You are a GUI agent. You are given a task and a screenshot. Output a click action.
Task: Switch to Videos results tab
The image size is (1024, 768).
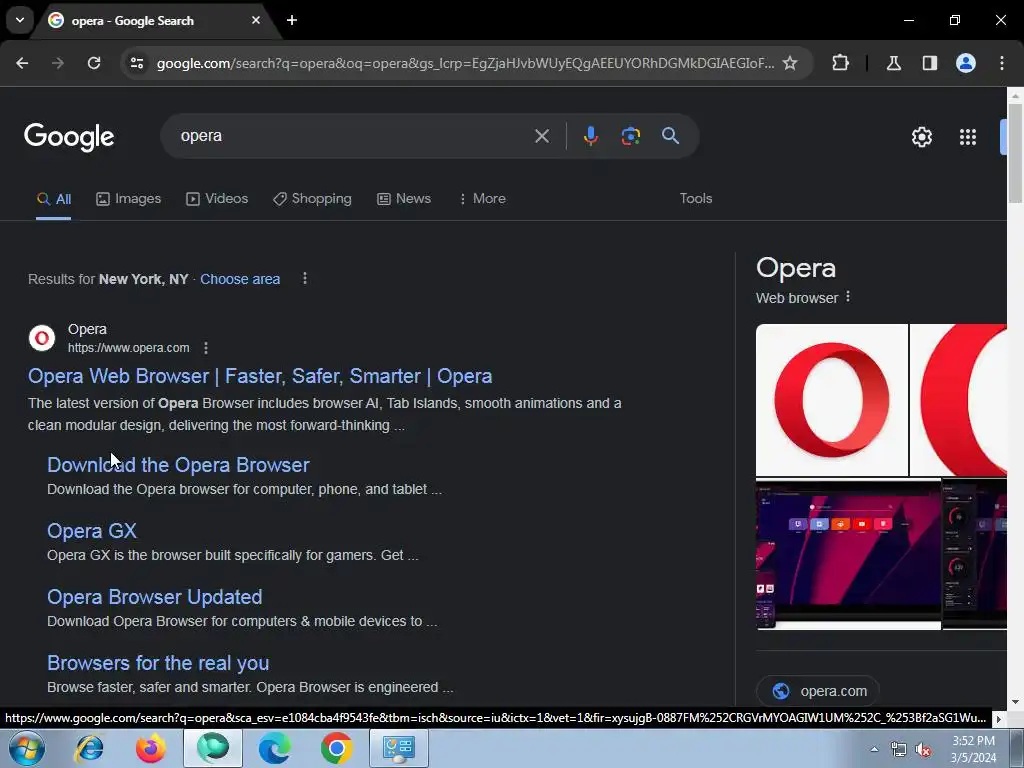217,199
